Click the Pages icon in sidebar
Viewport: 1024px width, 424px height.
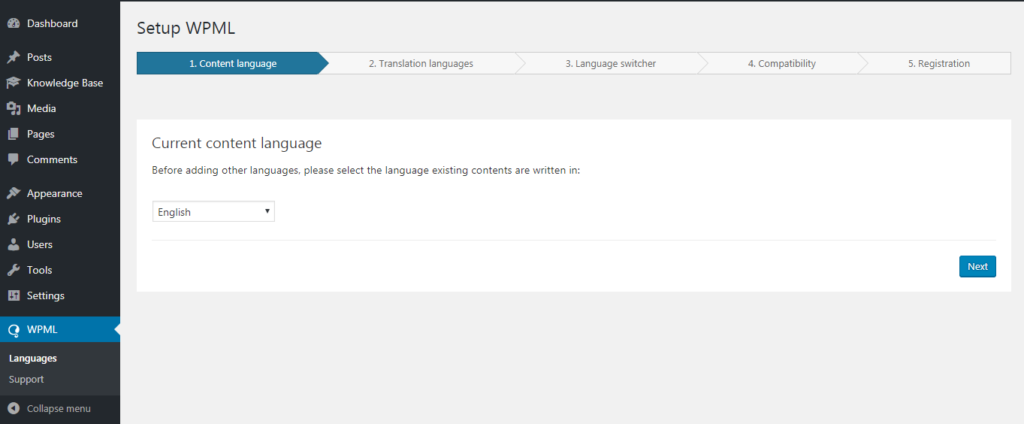tap(13, 134)
